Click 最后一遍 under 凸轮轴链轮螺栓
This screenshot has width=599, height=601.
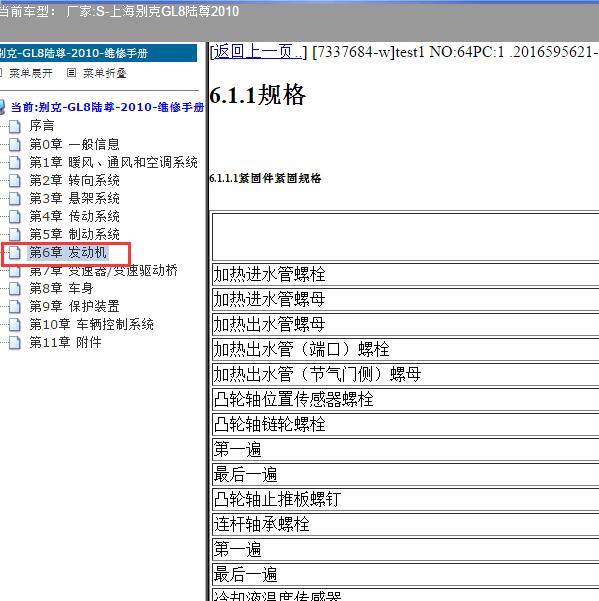[405, 475]
